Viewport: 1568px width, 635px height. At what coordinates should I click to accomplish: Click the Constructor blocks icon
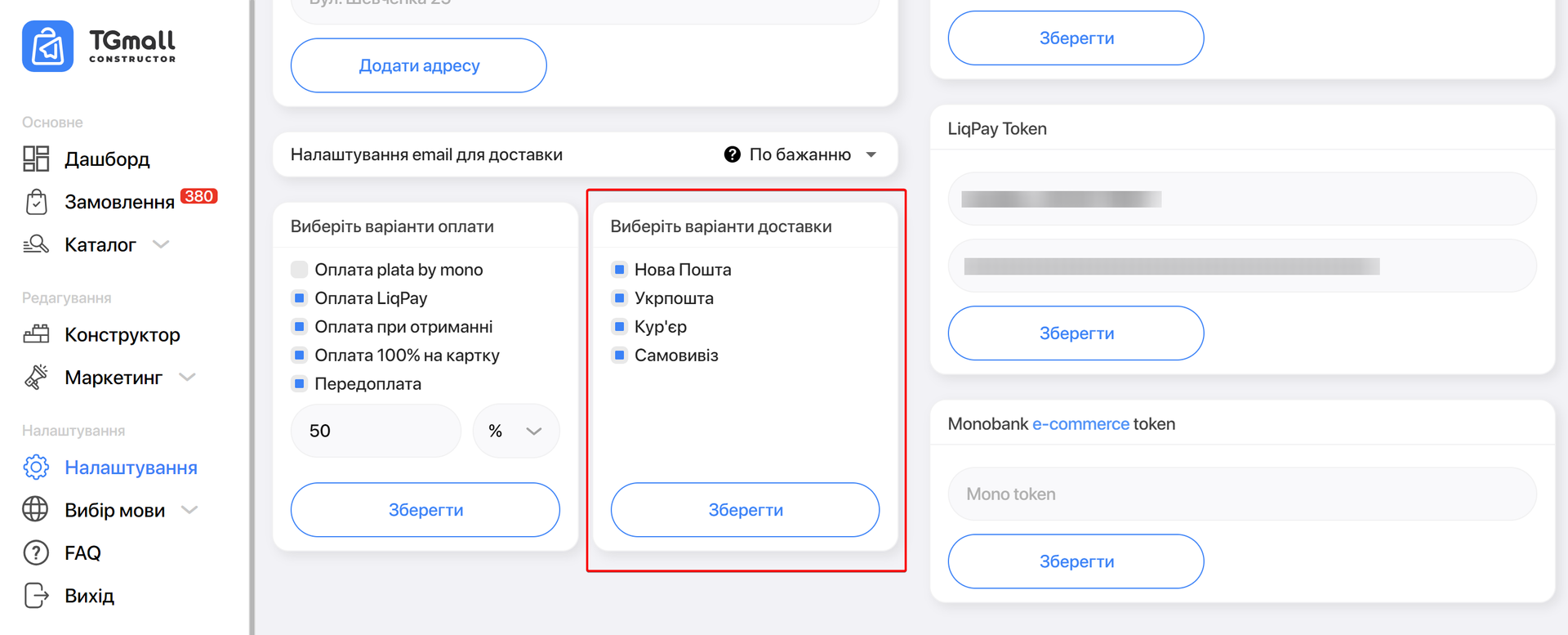click(36, 334)
